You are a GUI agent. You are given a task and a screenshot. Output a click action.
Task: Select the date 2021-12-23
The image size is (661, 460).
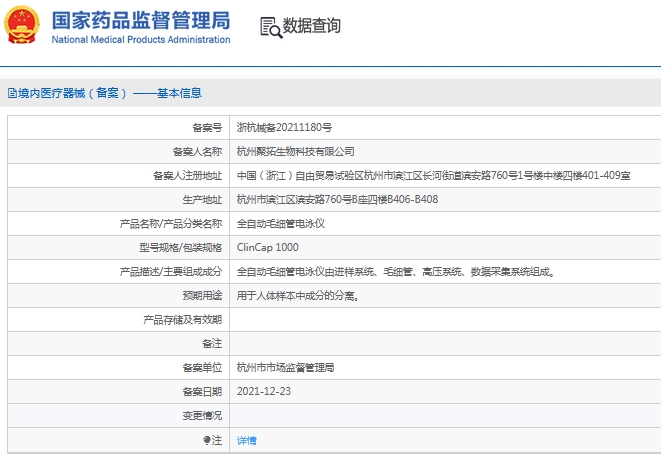pos(264,392)
